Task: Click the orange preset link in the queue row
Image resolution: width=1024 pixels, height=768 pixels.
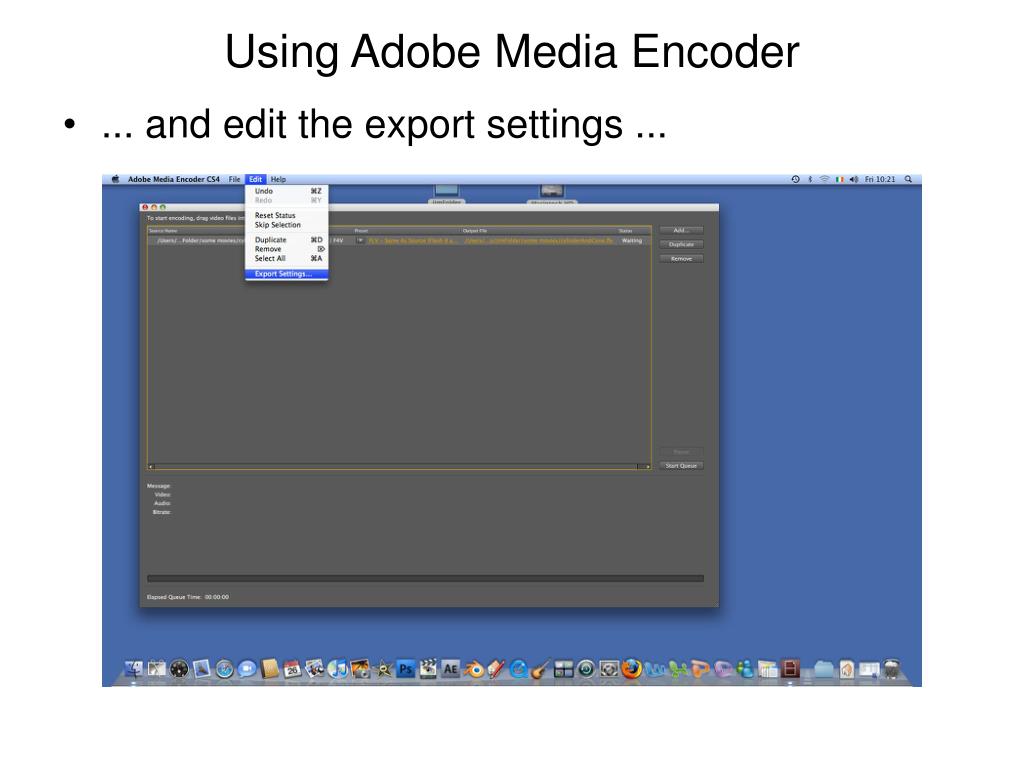Action: (413, 241)
